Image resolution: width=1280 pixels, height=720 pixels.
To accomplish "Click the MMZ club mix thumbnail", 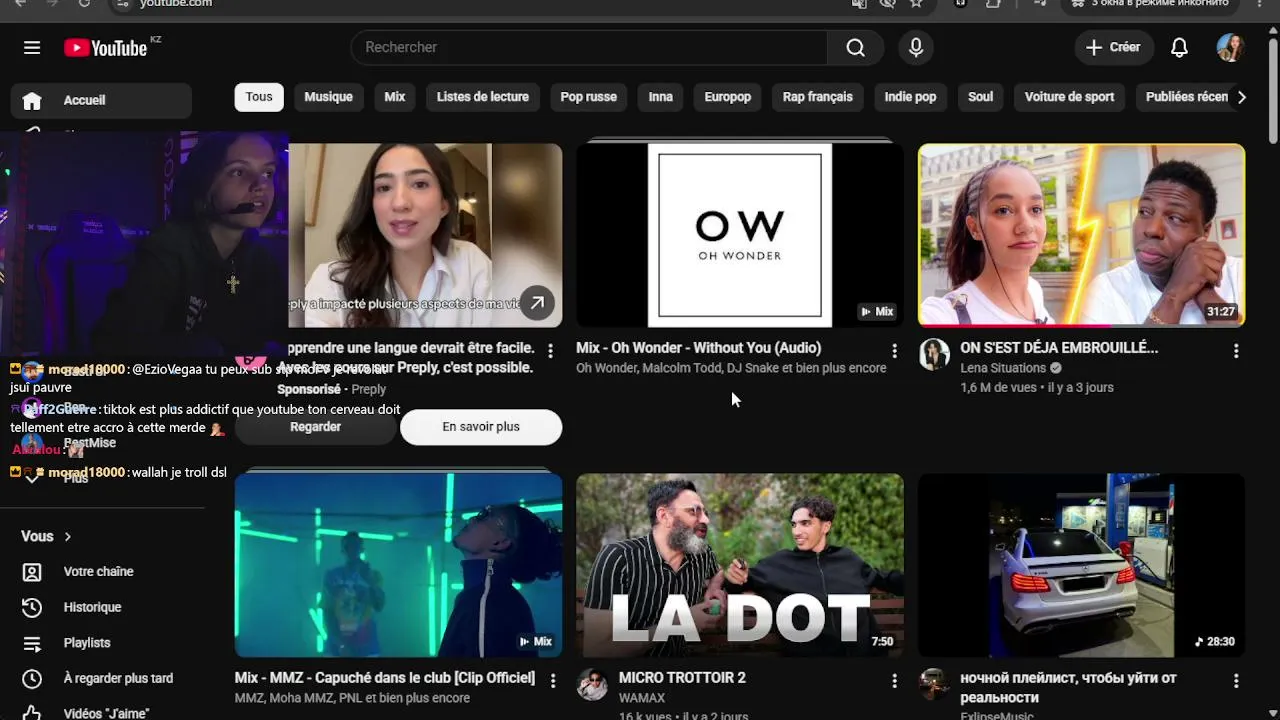I will [398, 565].
